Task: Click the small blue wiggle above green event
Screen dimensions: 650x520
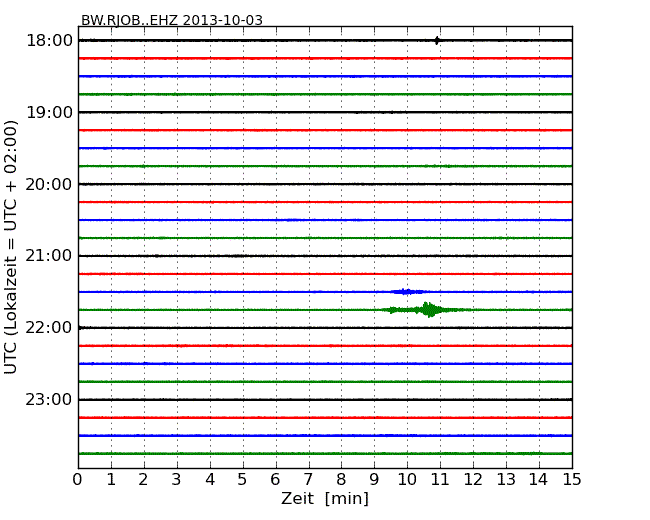Action: pos(407,292)
